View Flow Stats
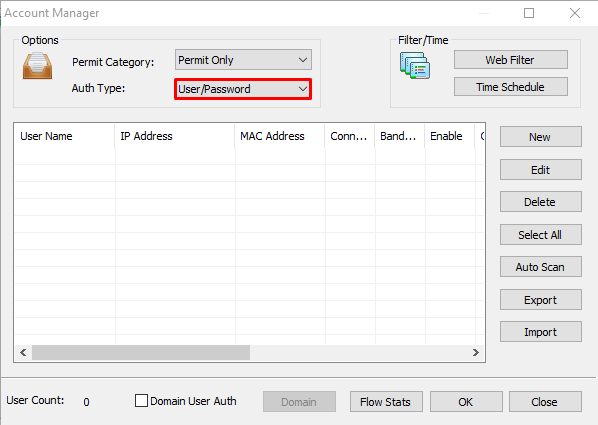Image resolution: width=598 pixels, height=425 pixels. coord(386,402)
